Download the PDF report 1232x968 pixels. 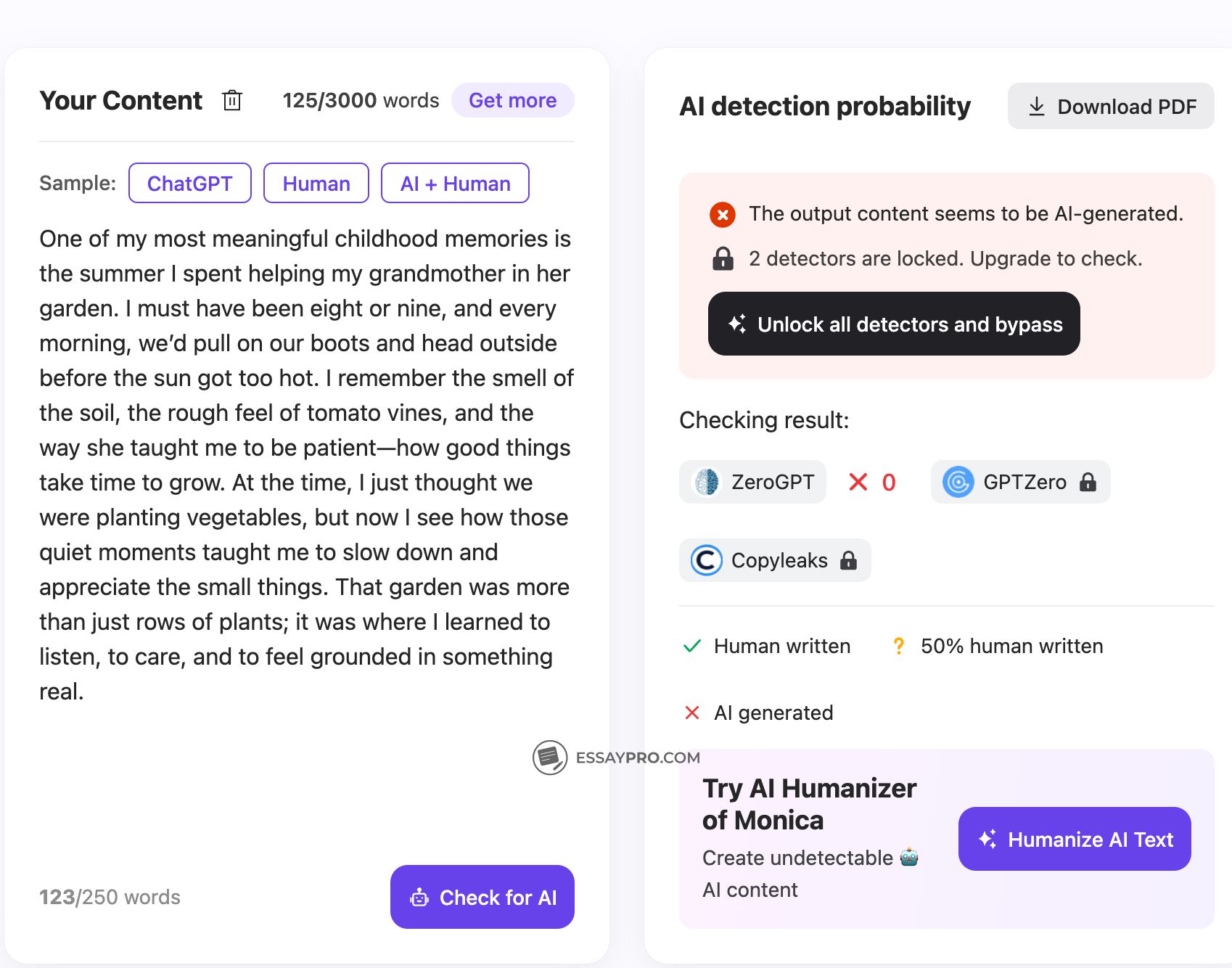[x=1110, y=107]
